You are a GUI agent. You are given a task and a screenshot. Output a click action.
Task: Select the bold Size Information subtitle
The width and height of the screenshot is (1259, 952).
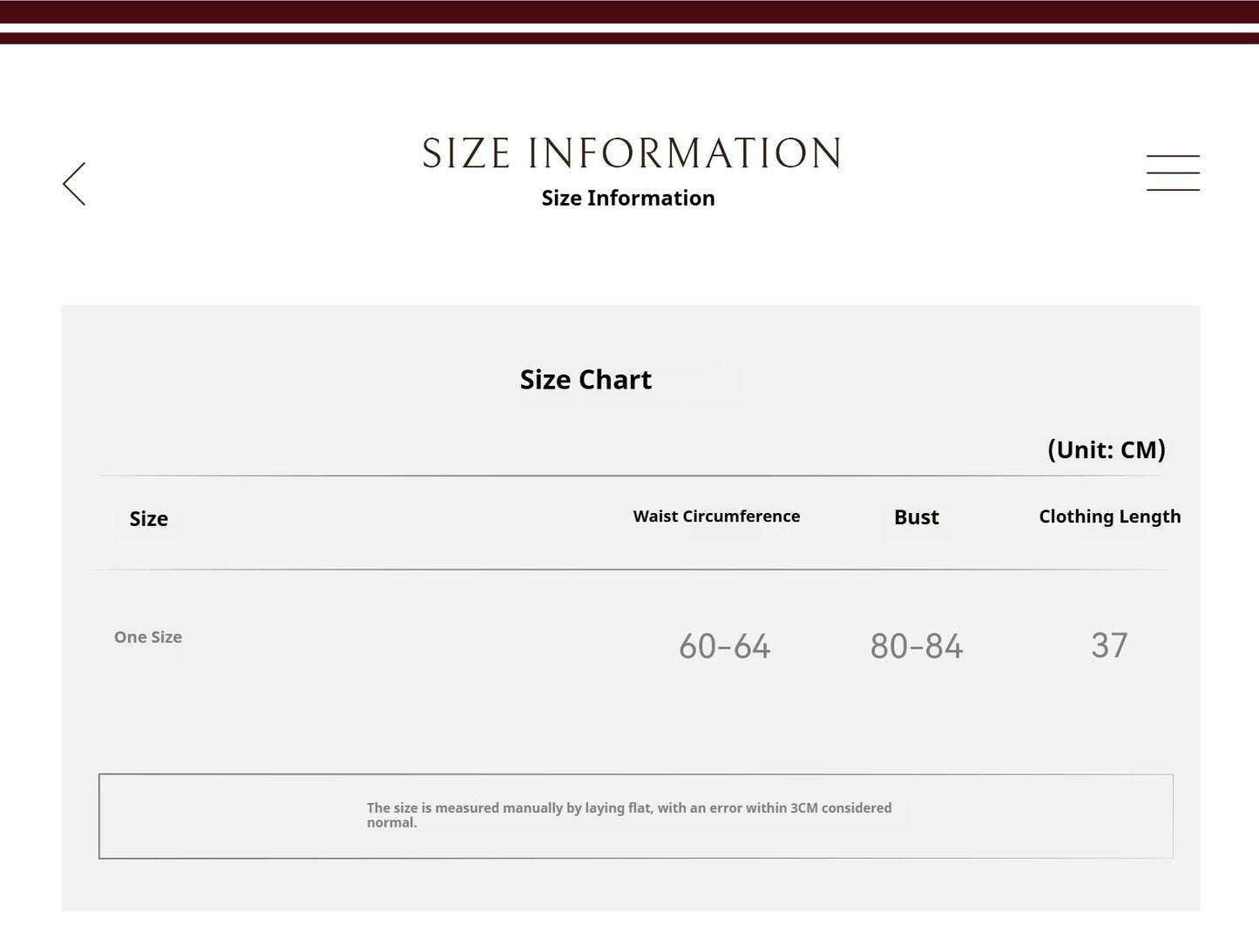pyautogui.click(x=628, y=198)
